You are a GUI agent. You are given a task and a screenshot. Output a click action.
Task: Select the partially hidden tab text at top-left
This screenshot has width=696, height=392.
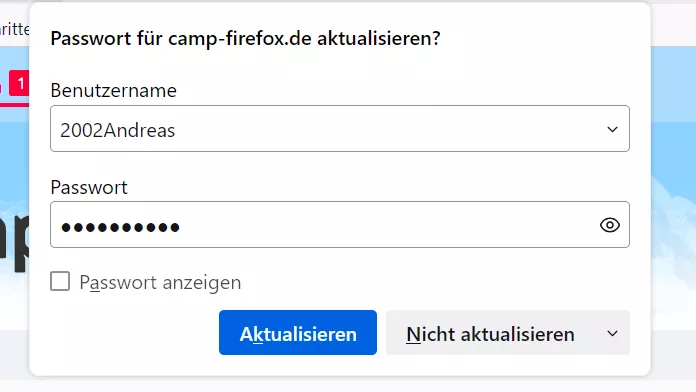pos(14,29)
